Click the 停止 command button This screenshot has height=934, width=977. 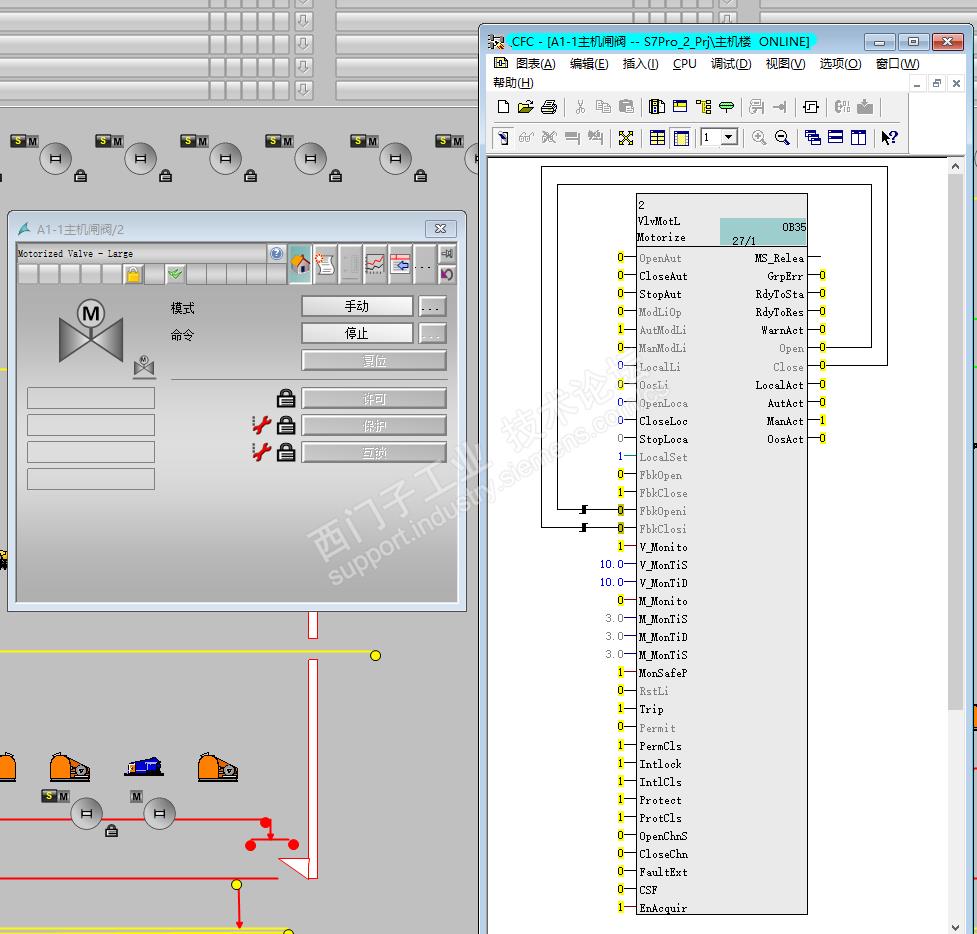point(357,333)
